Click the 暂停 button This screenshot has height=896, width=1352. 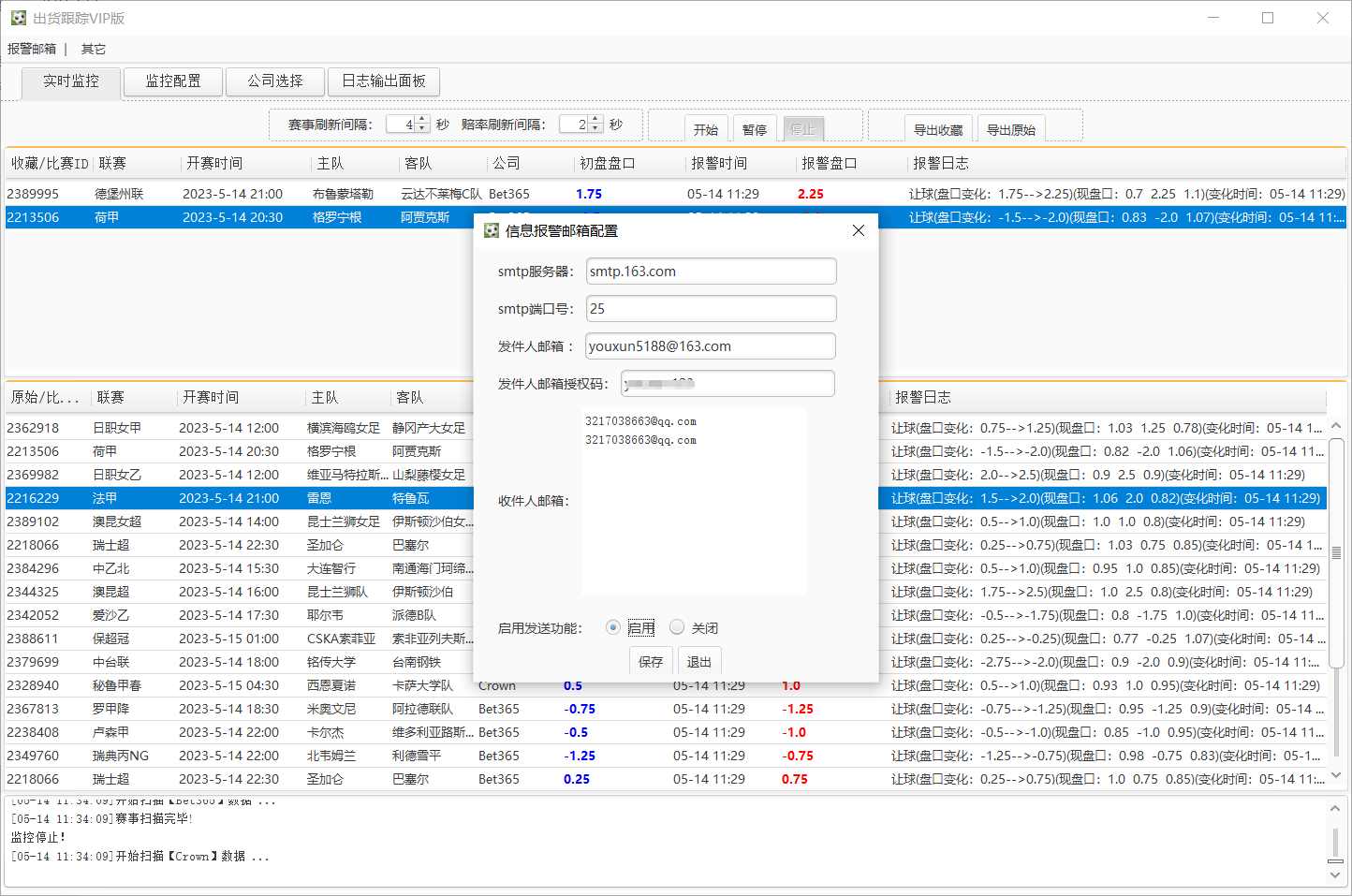tap(755, 129)
